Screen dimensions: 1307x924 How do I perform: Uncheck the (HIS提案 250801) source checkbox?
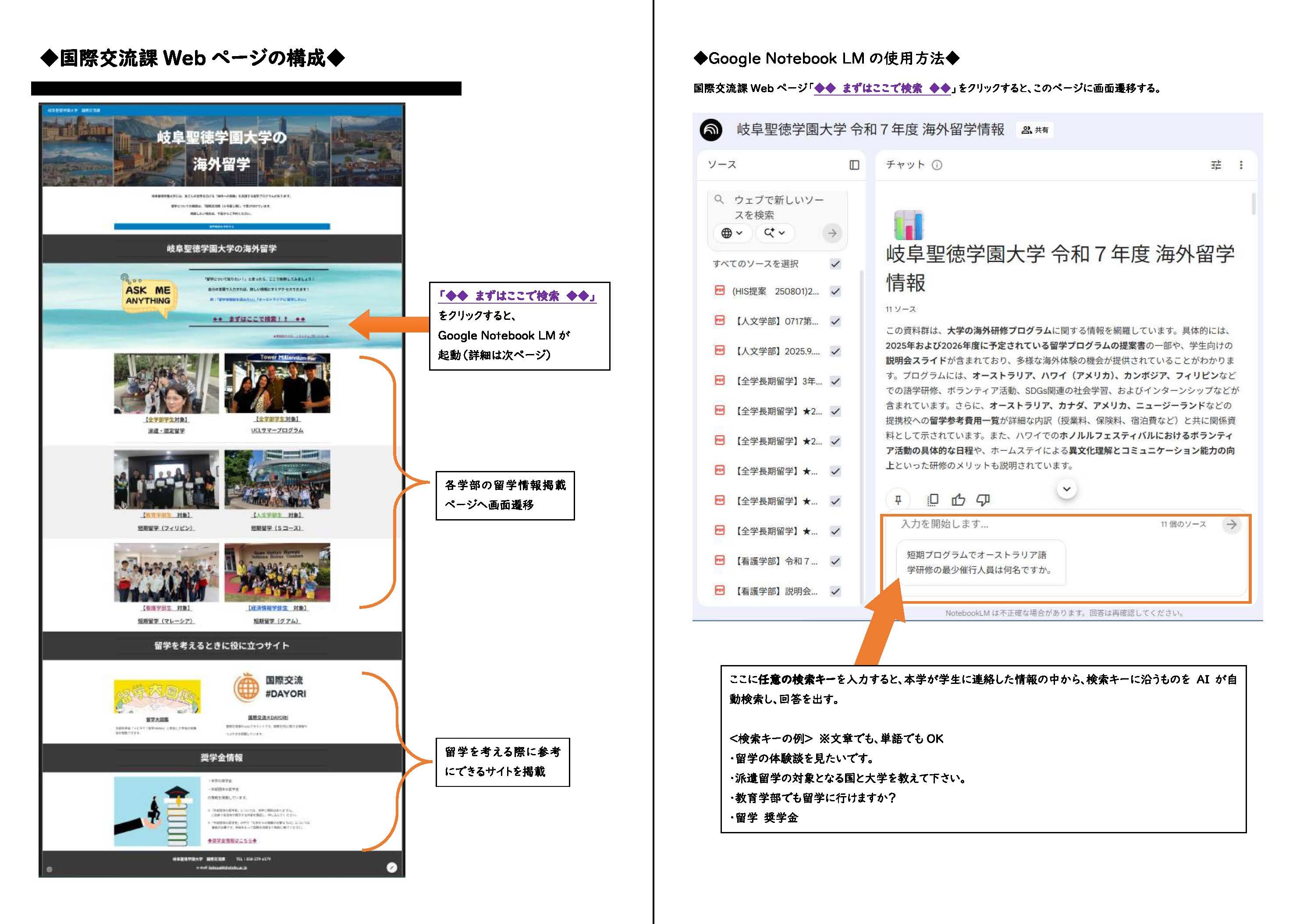tap(835, 291)
